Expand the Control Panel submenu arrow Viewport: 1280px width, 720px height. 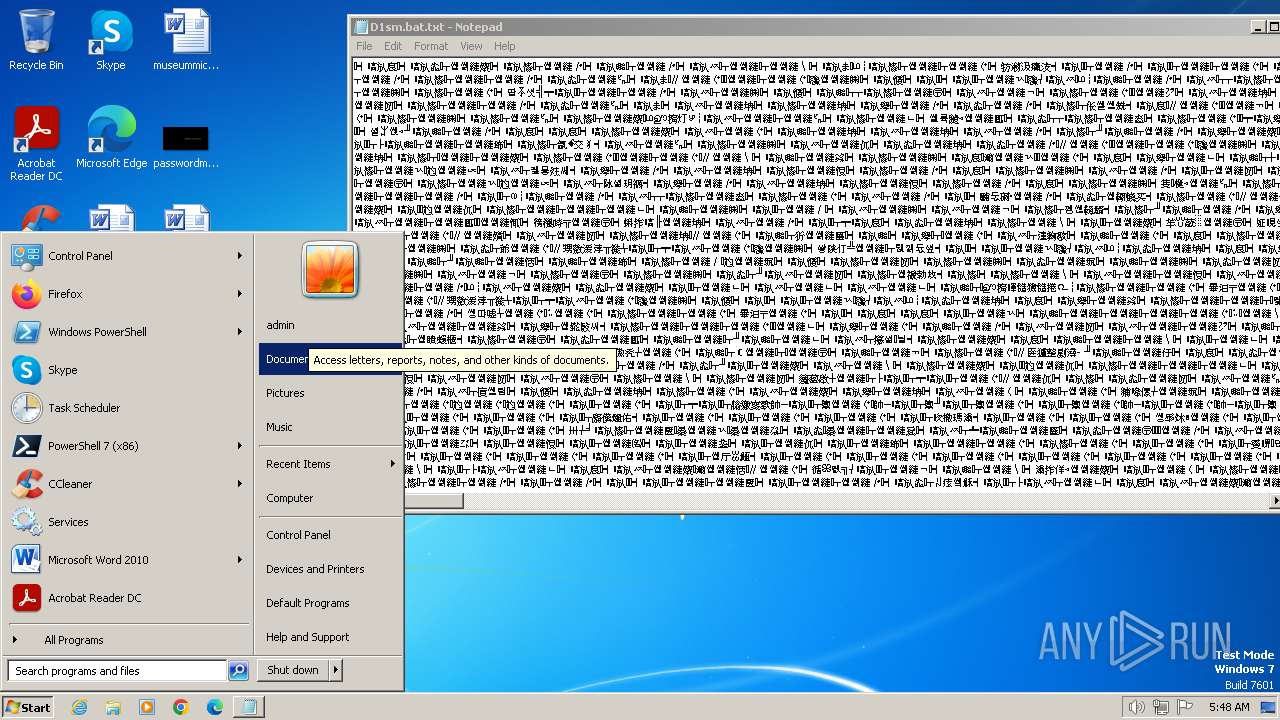(240, 256)
